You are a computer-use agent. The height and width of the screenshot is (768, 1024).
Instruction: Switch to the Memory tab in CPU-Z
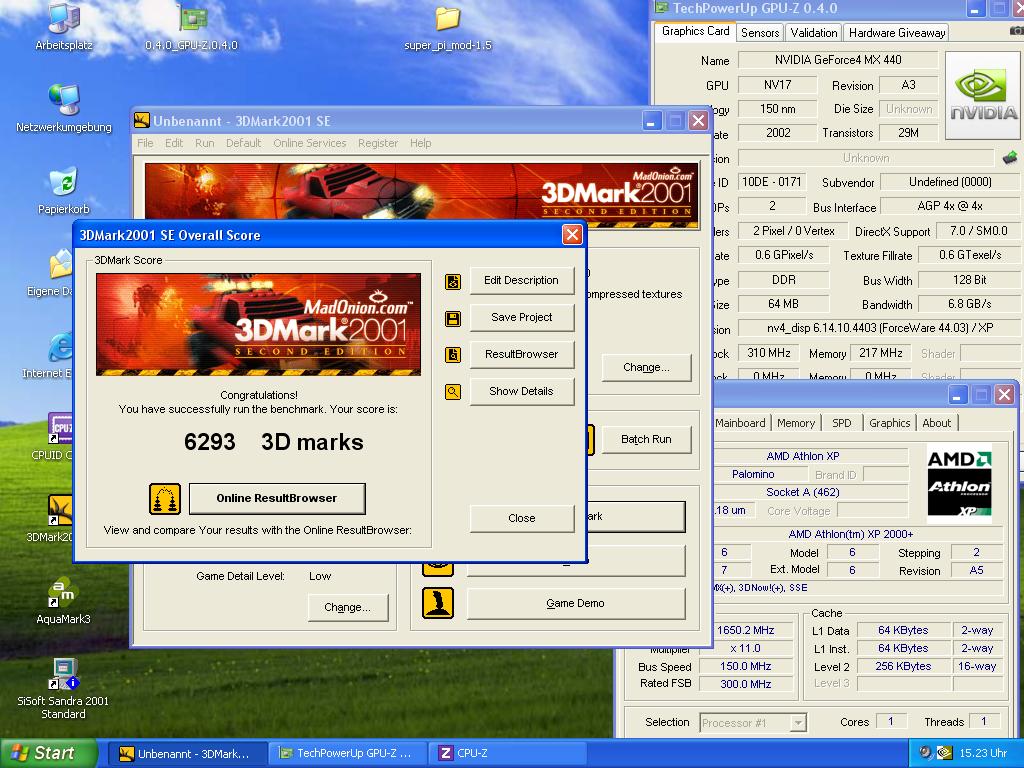(796, 423)
